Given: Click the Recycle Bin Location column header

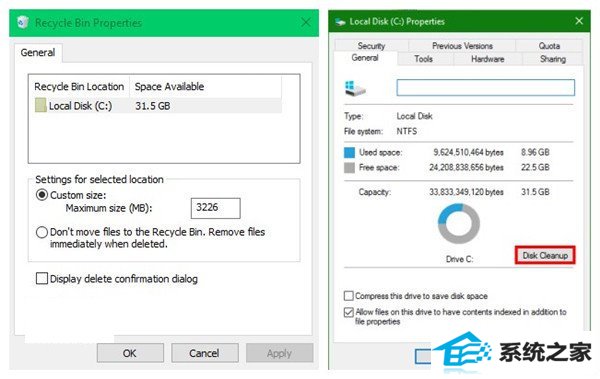Looking at the screenshot, I should point(79,87).
